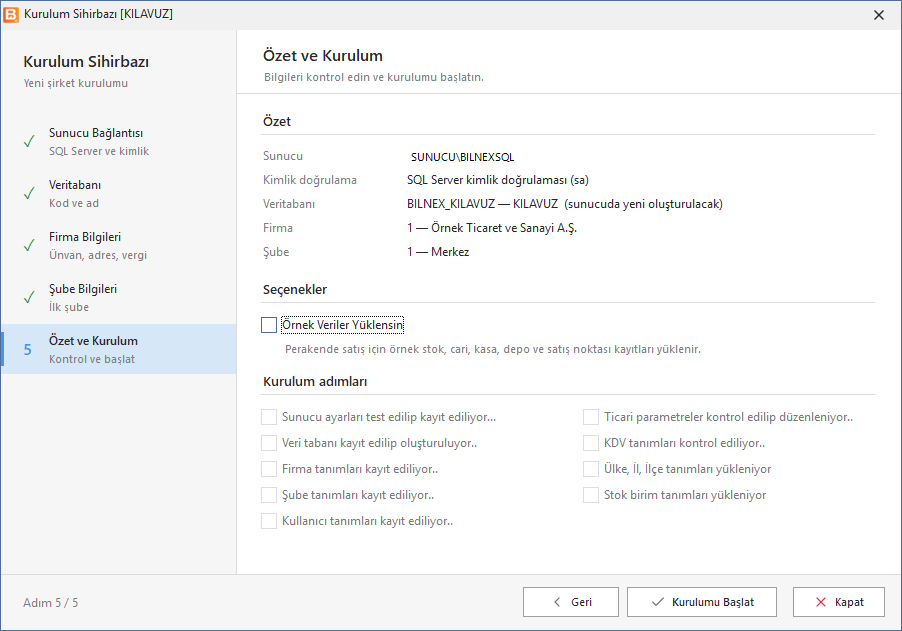
Task: Close the Kurulum Sihirbazı window
Action: (878, 15)
